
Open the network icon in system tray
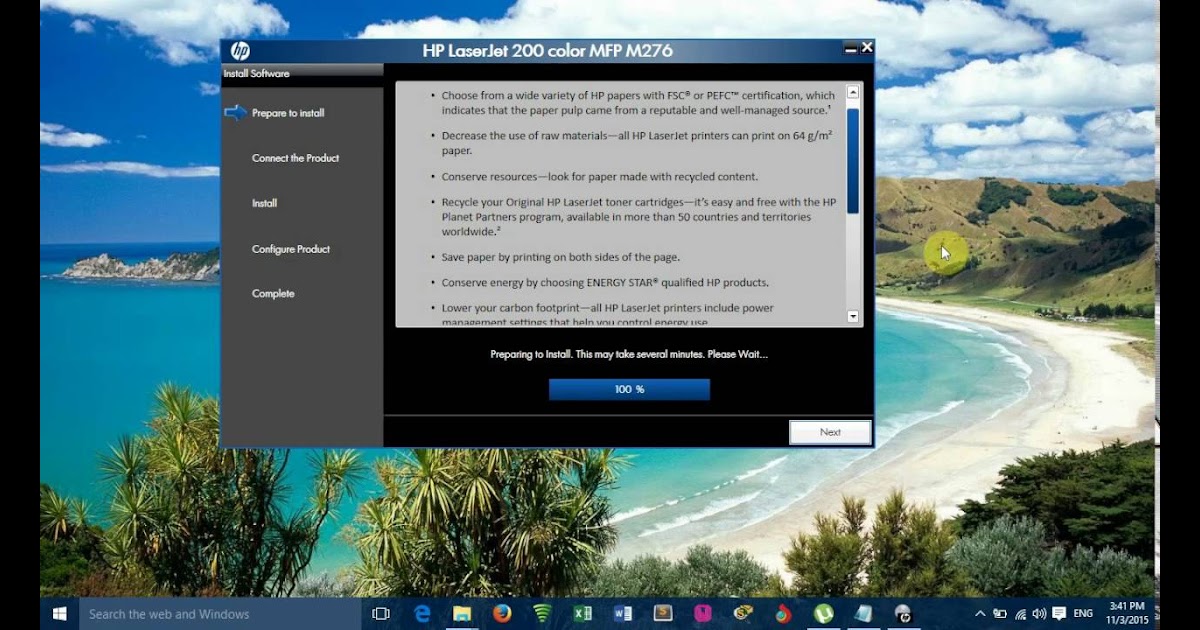click(1020, 614)
